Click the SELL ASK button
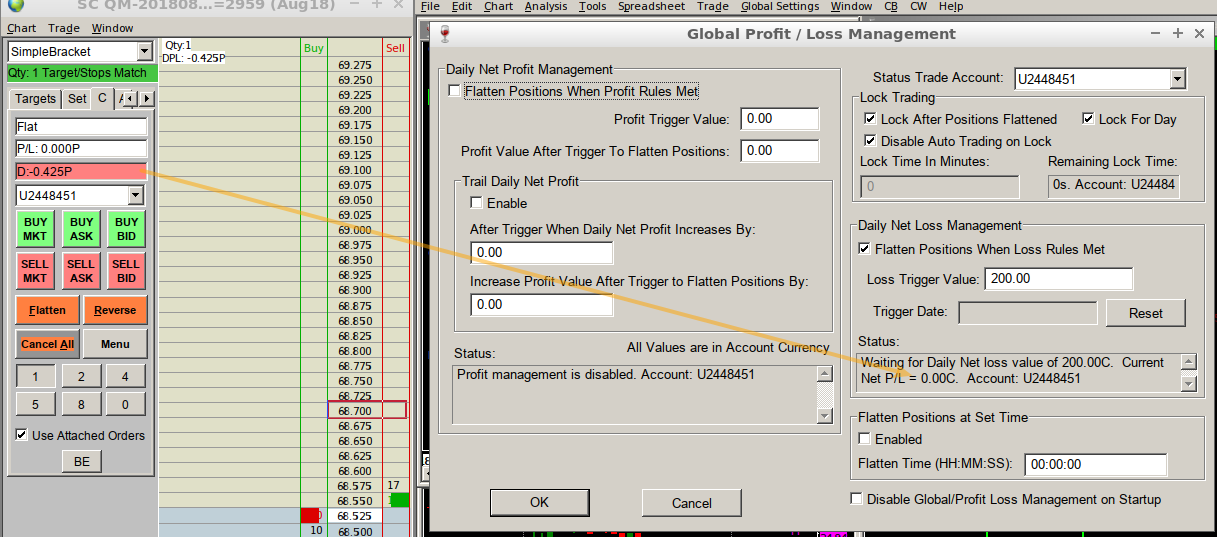The image size is (1217, 537). coord(81,271)
